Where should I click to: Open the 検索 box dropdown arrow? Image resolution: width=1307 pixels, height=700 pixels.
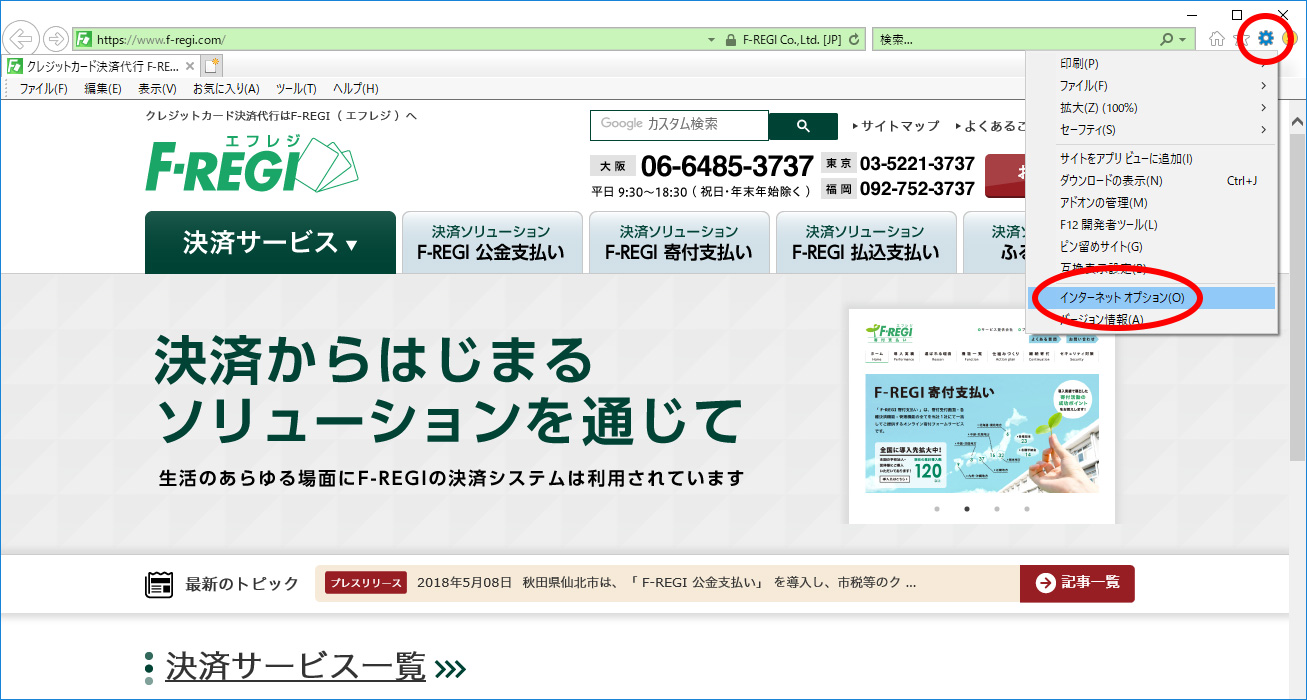coord(1184,40)
